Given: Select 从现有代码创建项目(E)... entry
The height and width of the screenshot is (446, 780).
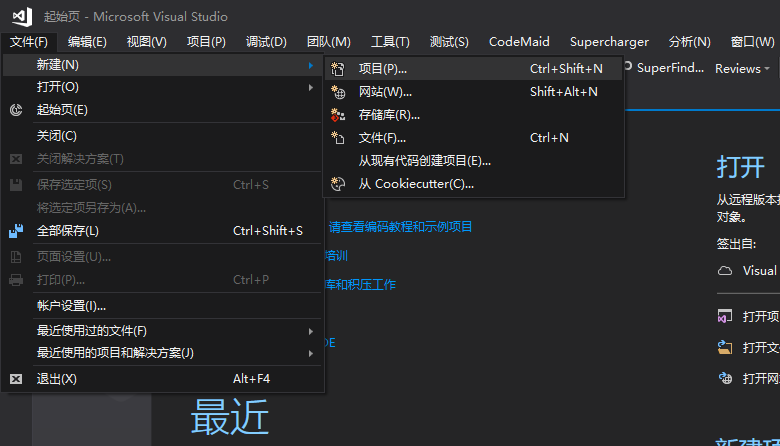Looking at the screenshot, I should [474, 161].
